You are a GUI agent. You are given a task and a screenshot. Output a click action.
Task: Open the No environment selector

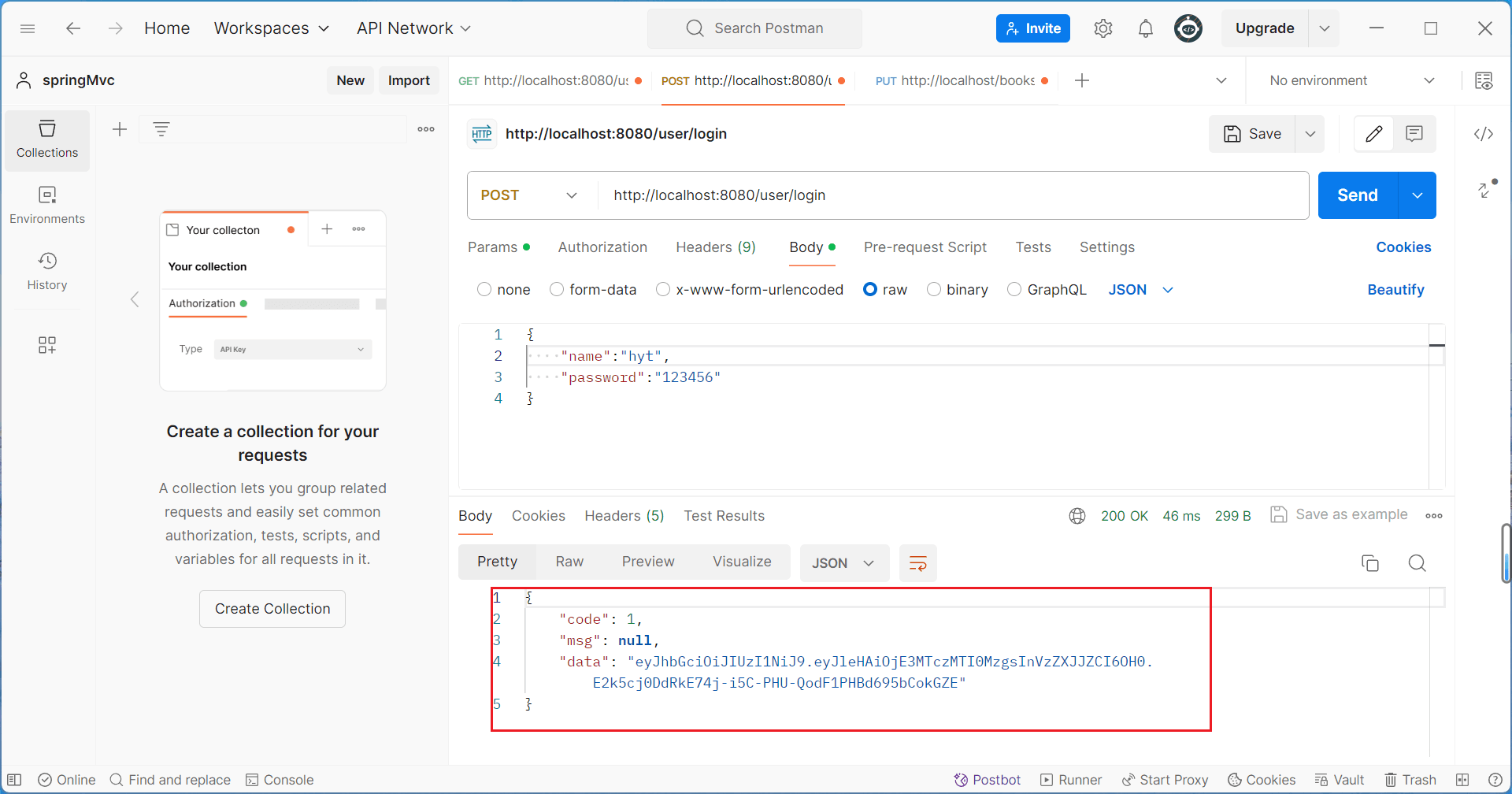(x=1352, y=80)
